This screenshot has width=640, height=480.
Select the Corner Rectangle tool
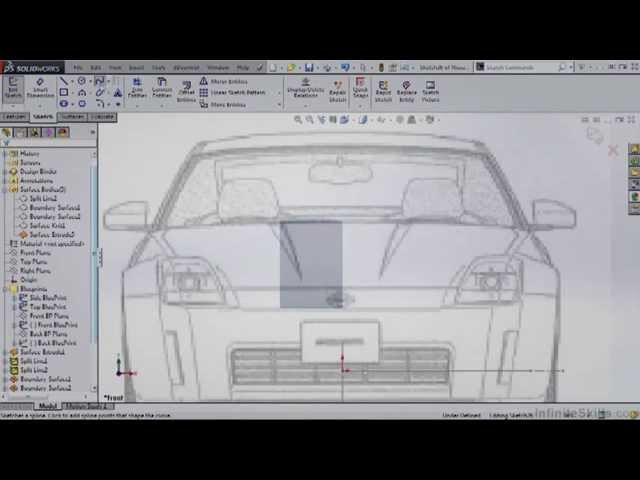tap(64, 93)
